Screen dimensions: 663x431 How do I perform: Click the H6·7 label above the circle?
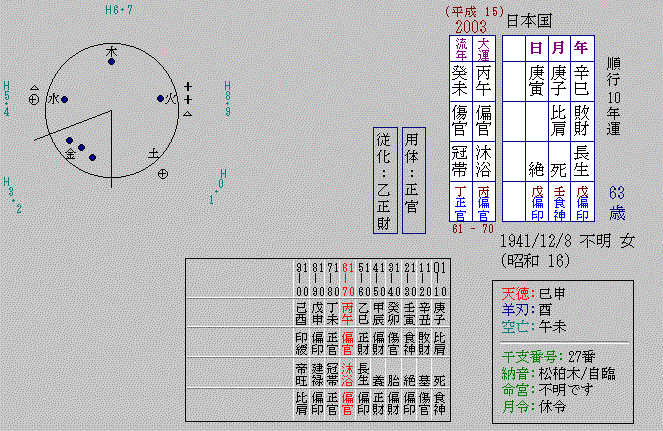pyautogui.click(x=118, y=10)
